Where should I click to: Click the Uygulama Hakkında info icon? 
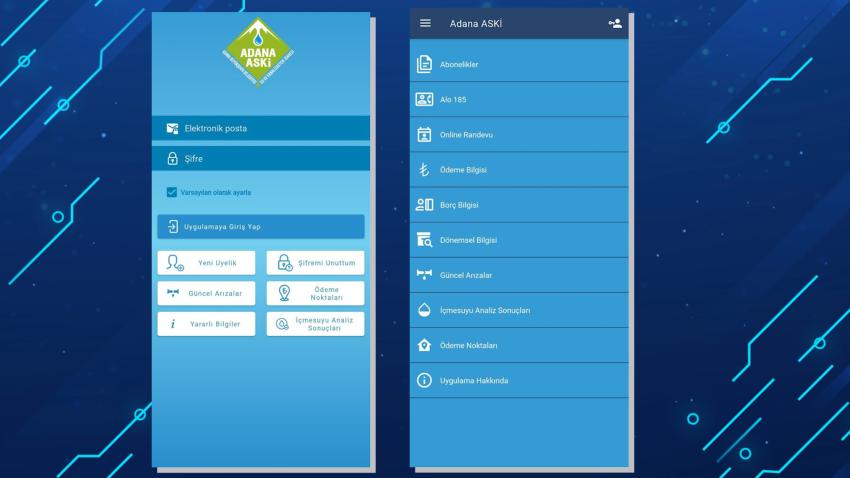coord(424,380)
